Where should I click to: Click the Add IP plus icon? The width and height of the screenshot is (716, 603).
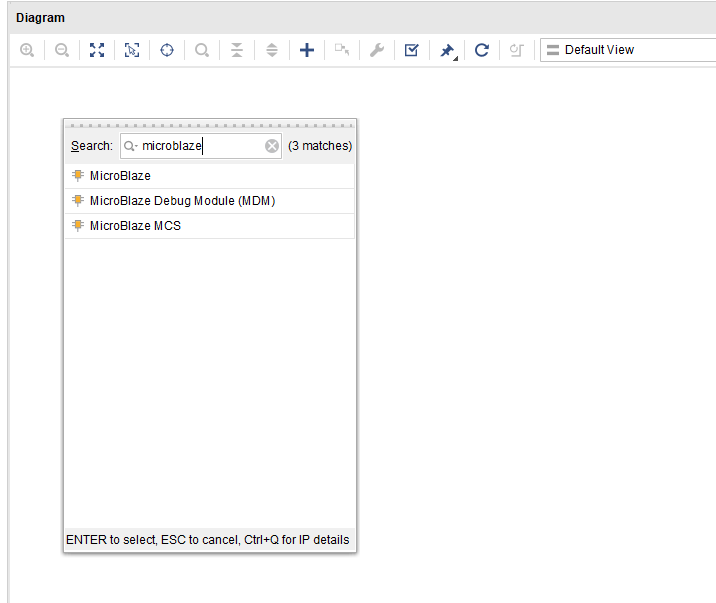tap(307, 50)
